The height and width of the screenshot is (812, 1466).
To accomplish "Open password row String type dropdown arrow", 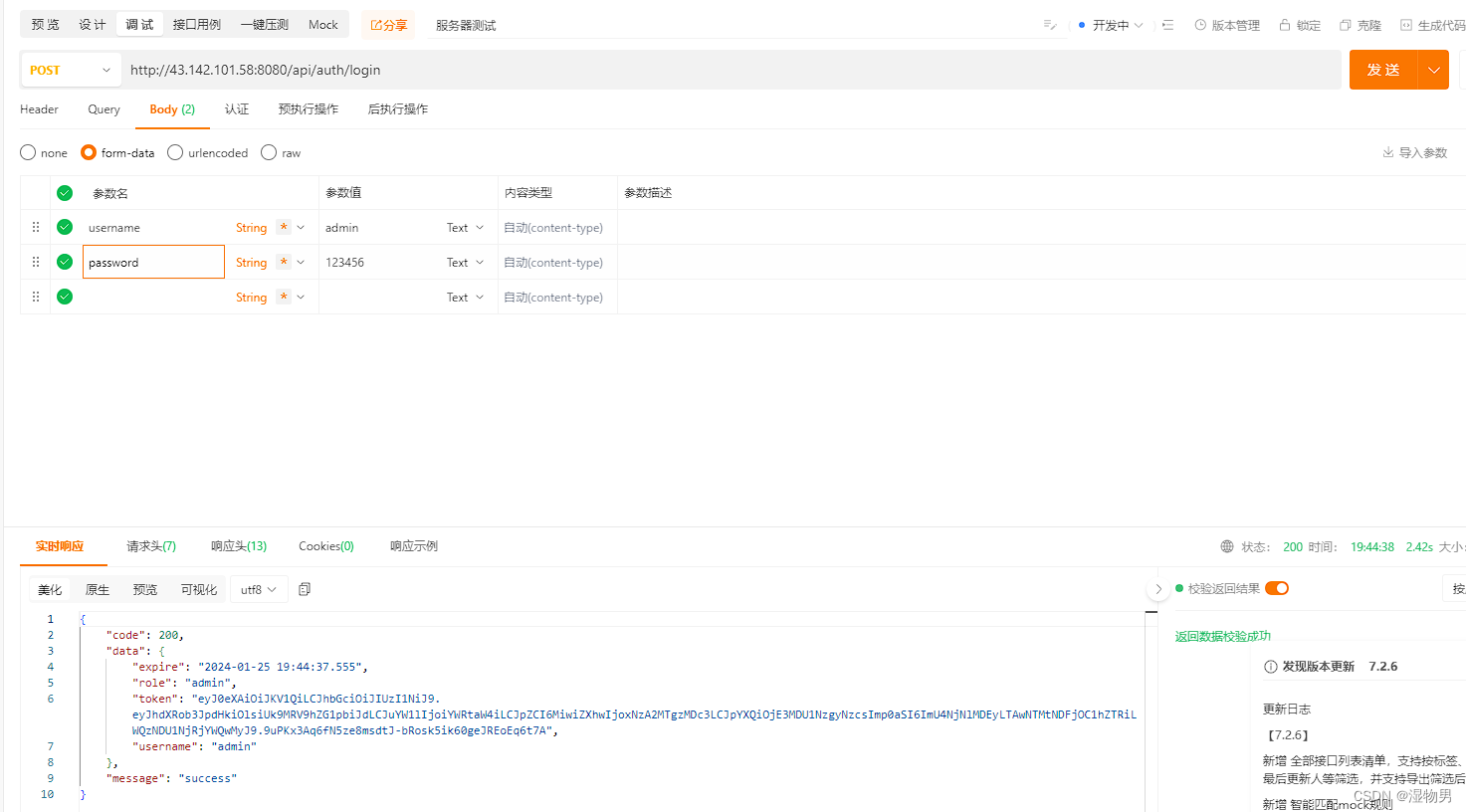I will [x=301, y=263].
